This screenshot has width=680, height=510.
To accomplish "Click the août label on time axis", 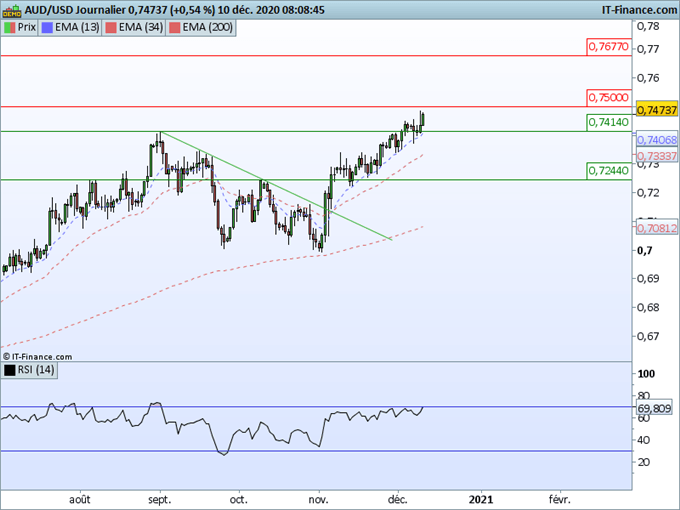I will pos(80,500).
